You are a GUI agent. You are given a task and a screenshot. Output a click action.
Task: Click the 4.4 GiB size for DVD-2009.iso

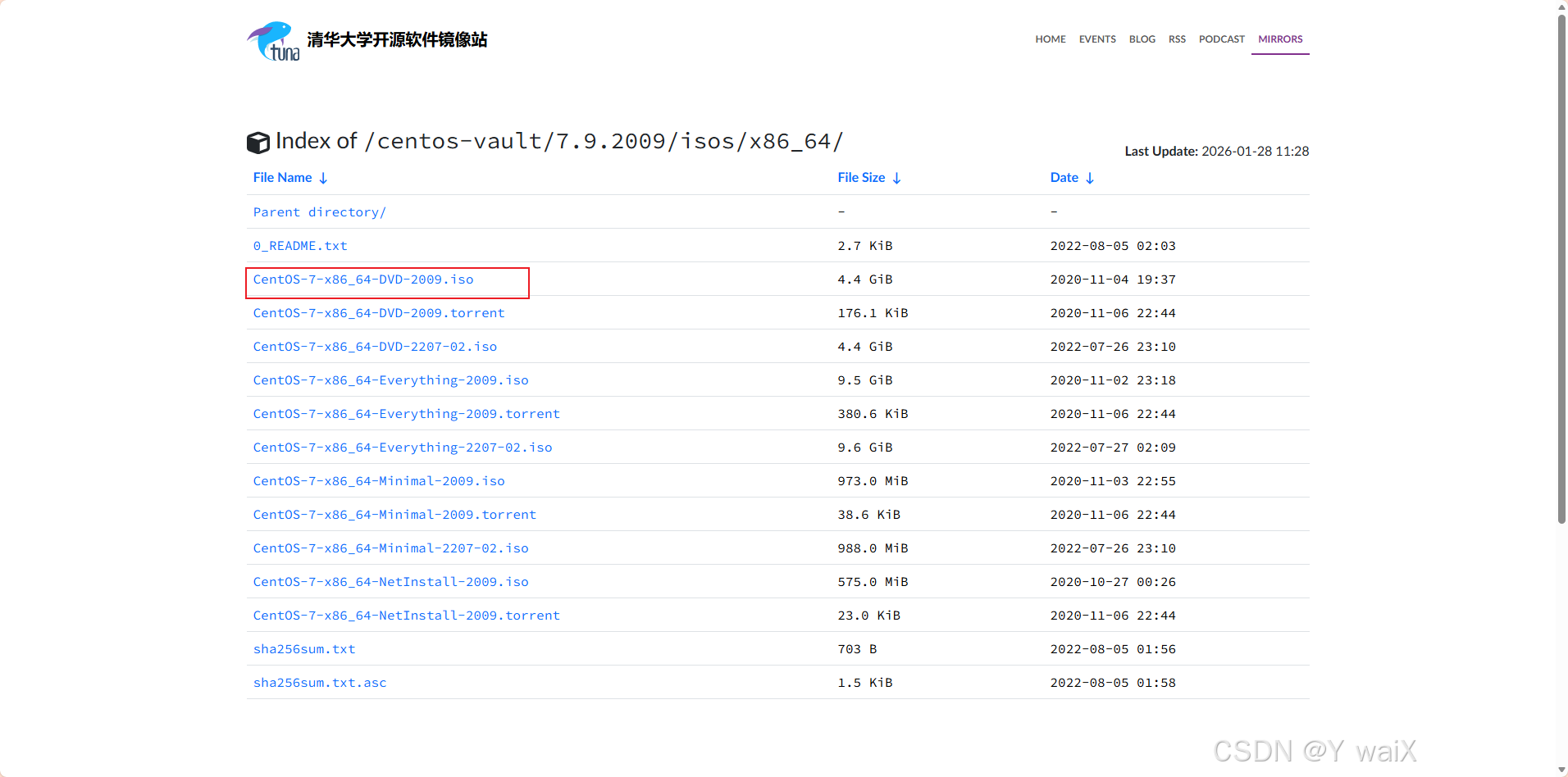pyautogui.click(x=865, y=279)
